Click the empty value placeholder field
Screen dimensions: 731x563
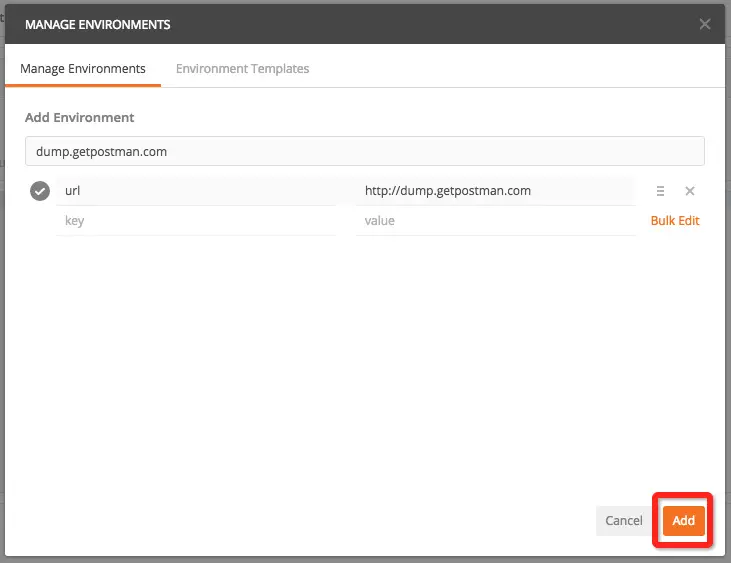point(495,220)
